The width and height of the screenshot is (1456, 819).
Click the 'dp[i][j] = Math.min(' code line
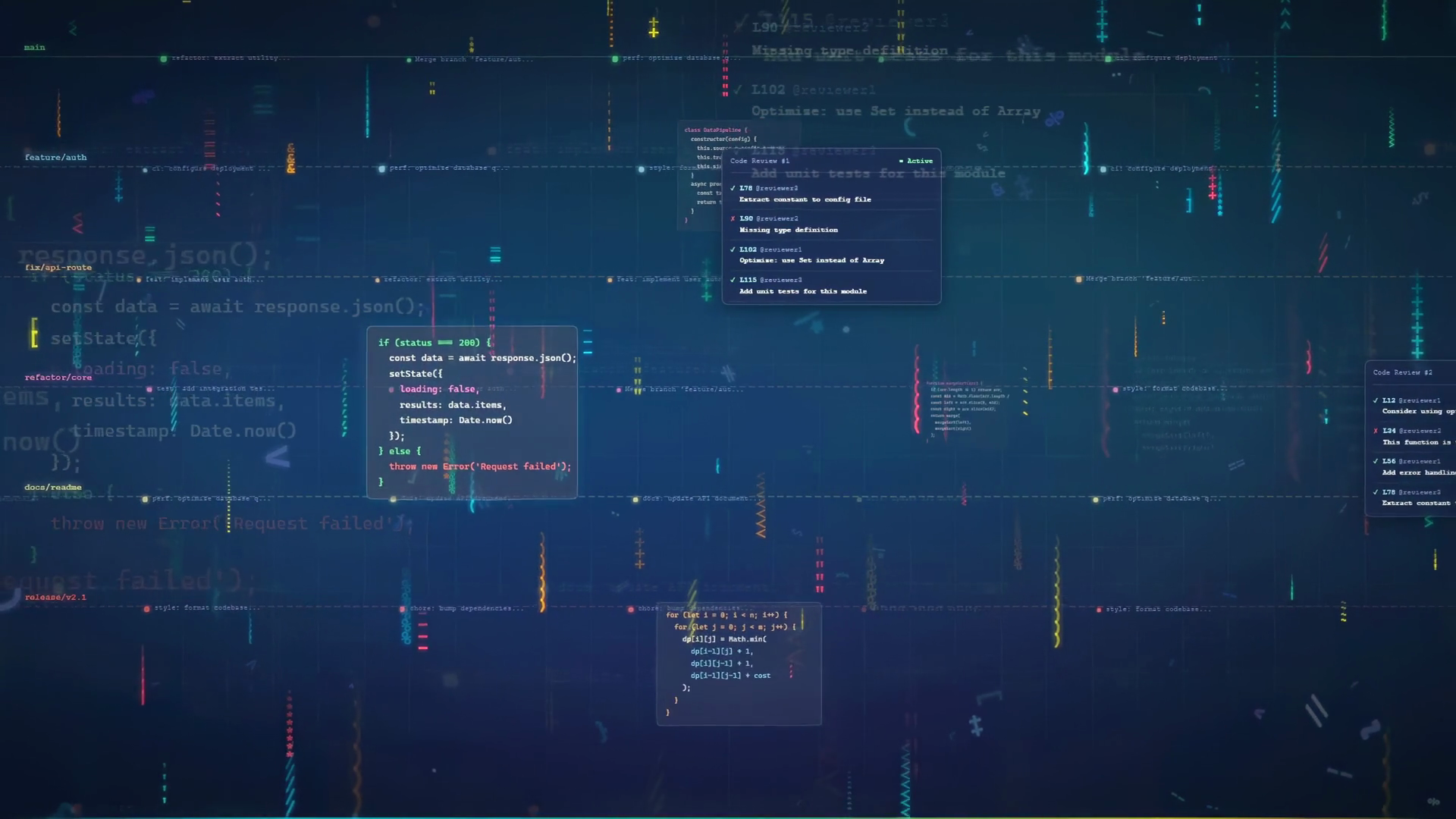(x=724, y=639)
